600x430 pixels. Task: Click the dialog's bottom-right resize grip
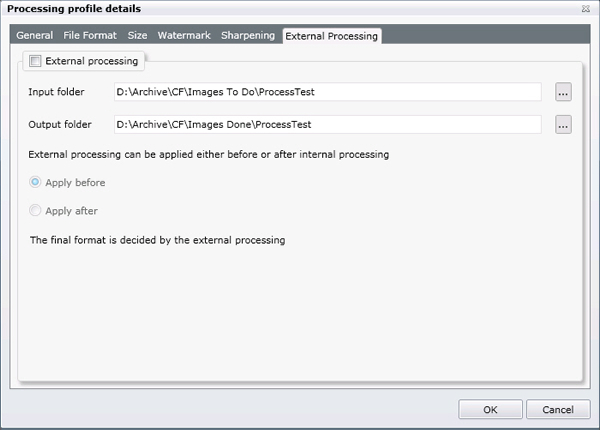pos(594,424)
